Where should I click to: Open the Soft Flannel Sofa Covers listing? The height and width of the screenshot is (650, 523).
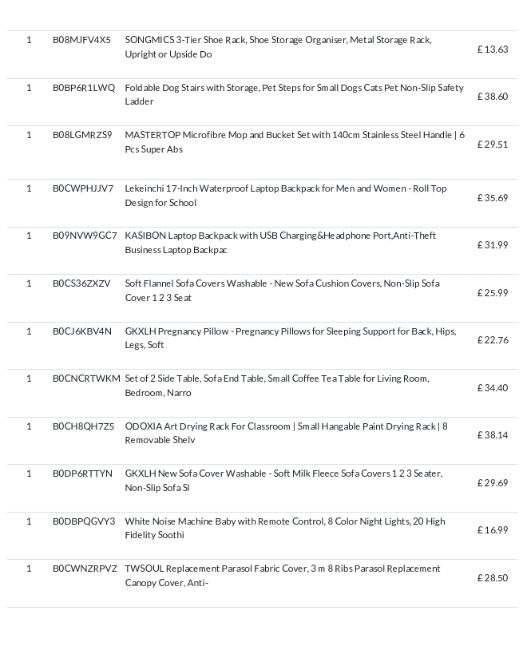coord(282,290)
